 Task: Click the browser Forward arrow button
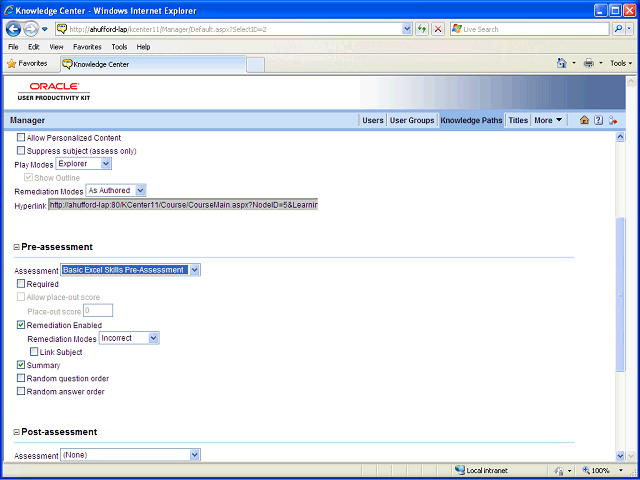[31, 29]
